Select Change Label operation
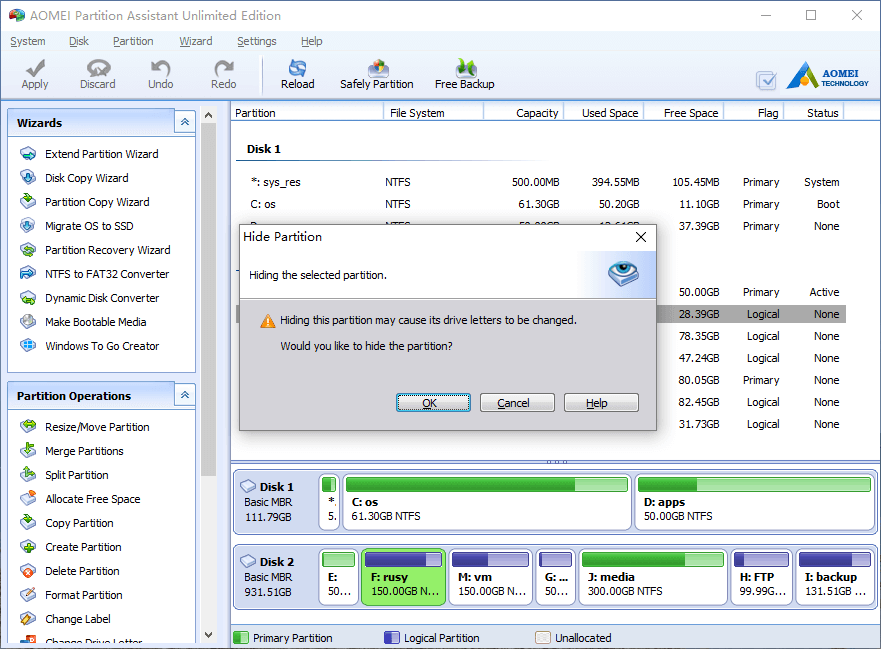 pyautogui.click(x=78, y=619)
